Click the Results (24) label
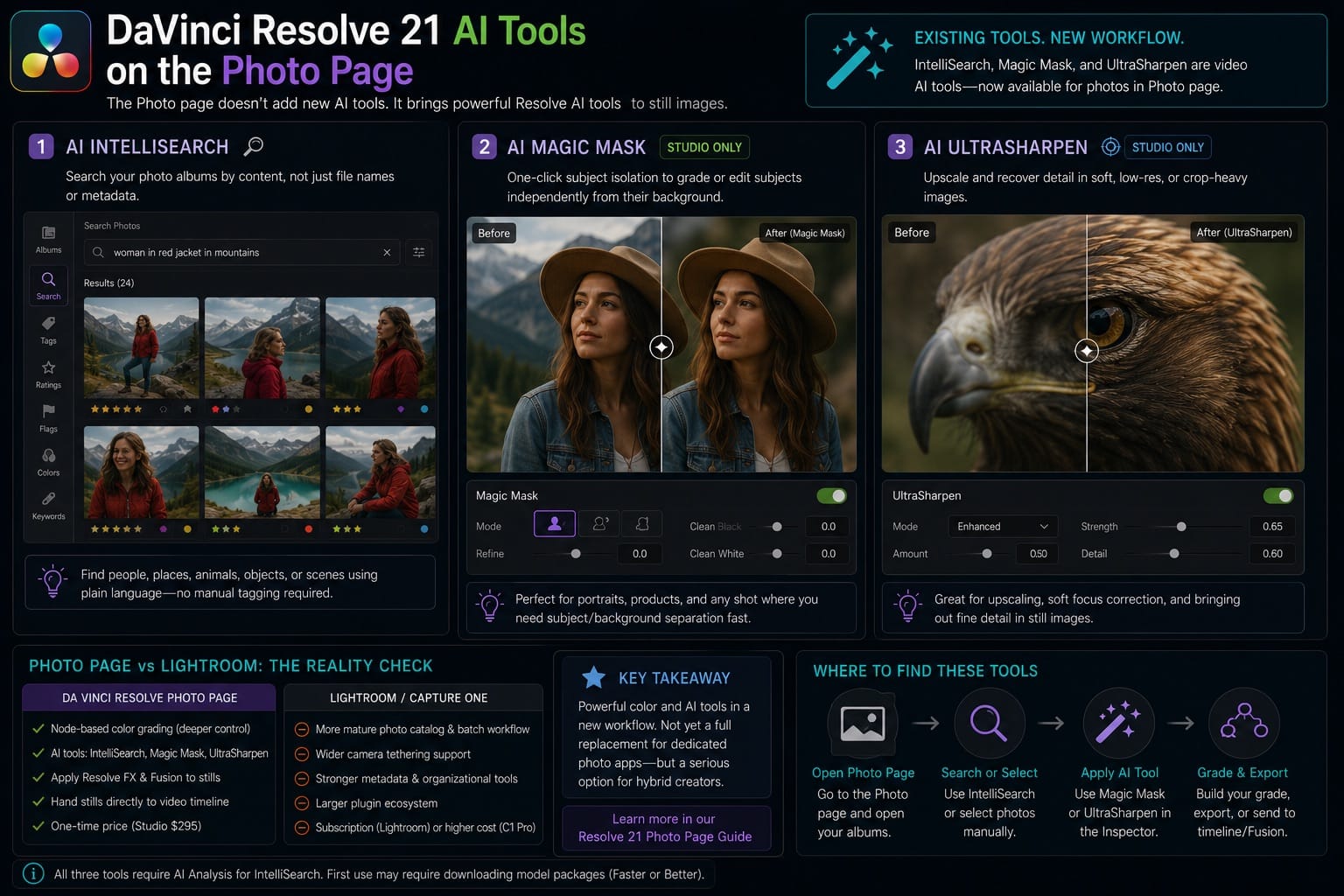Viewport: 1344px width, 896px height. [x=108, y=283]
